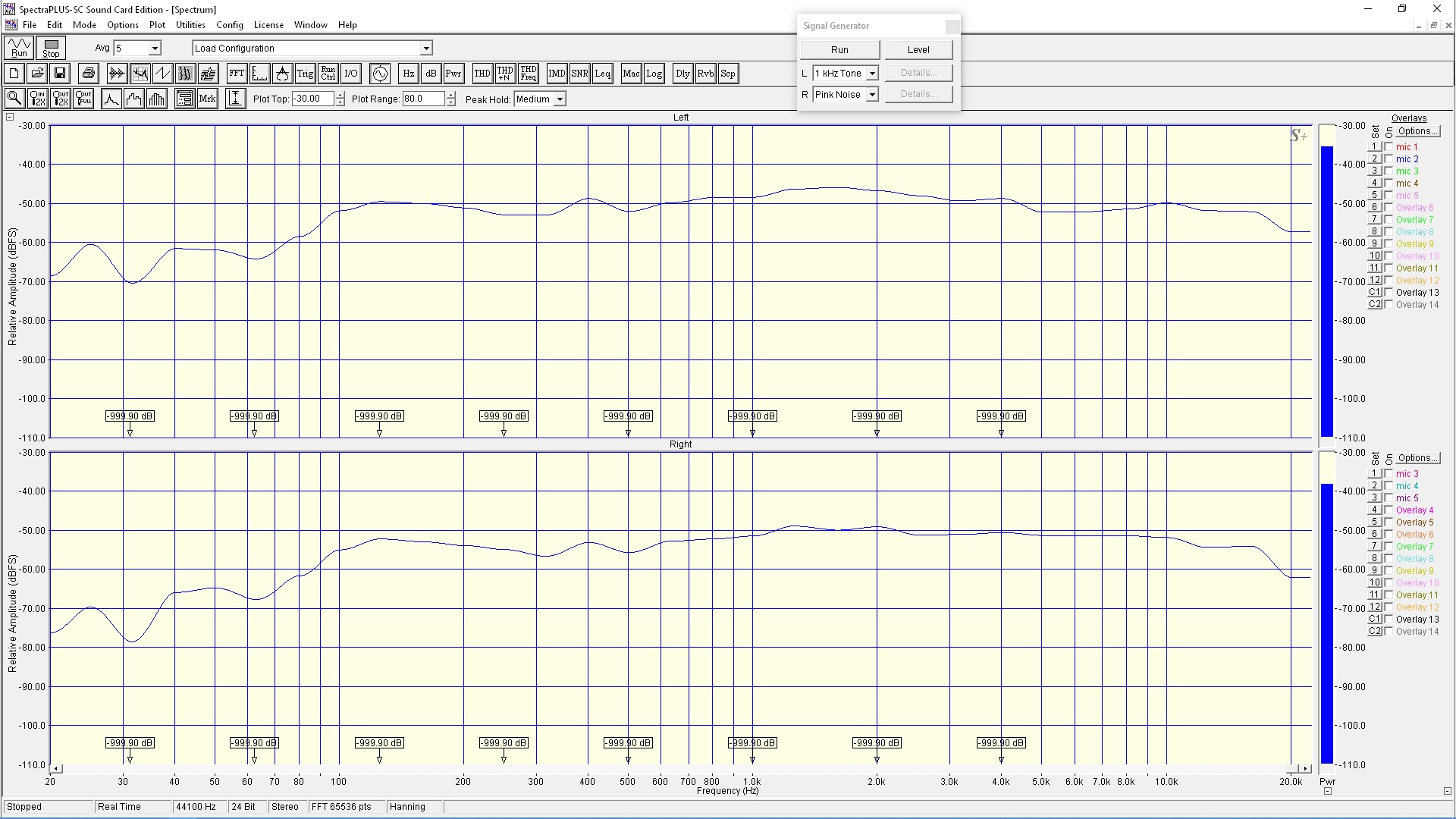Open the signal generator sine-wave icon

point(380,74)
